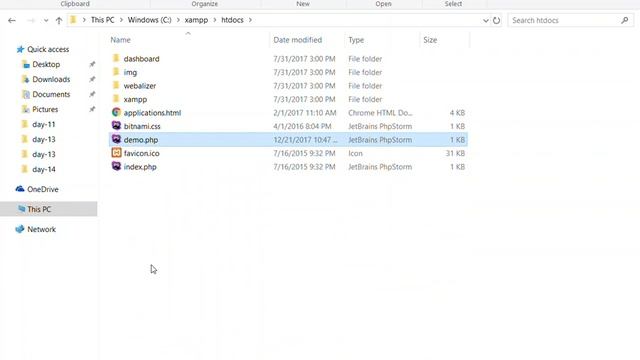Click the 2/1/2017 11:10 AM date cell
640x360 pixels.
pos(304,113)
